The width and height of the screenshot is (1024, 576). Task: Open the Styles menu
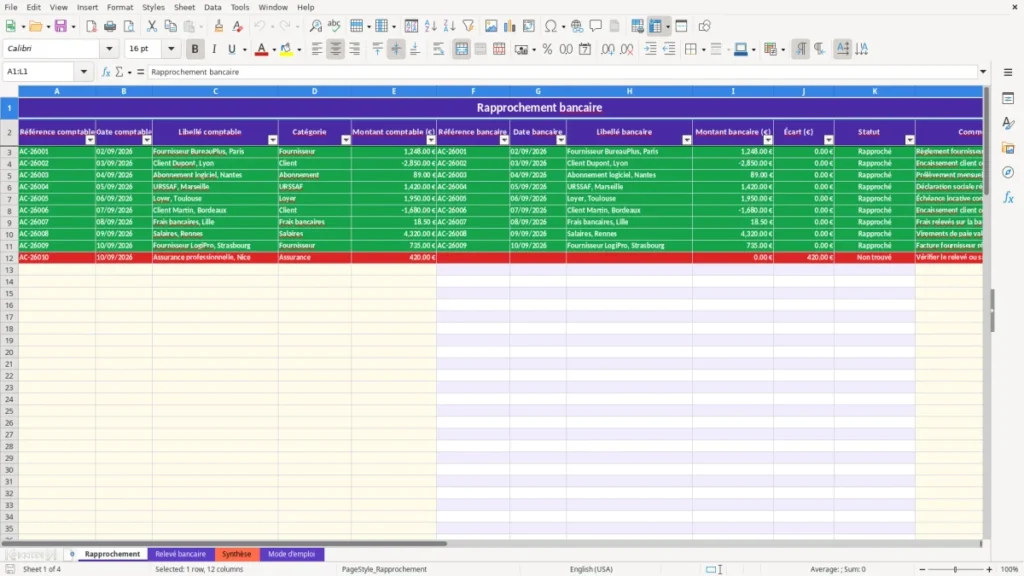point(153,7)
